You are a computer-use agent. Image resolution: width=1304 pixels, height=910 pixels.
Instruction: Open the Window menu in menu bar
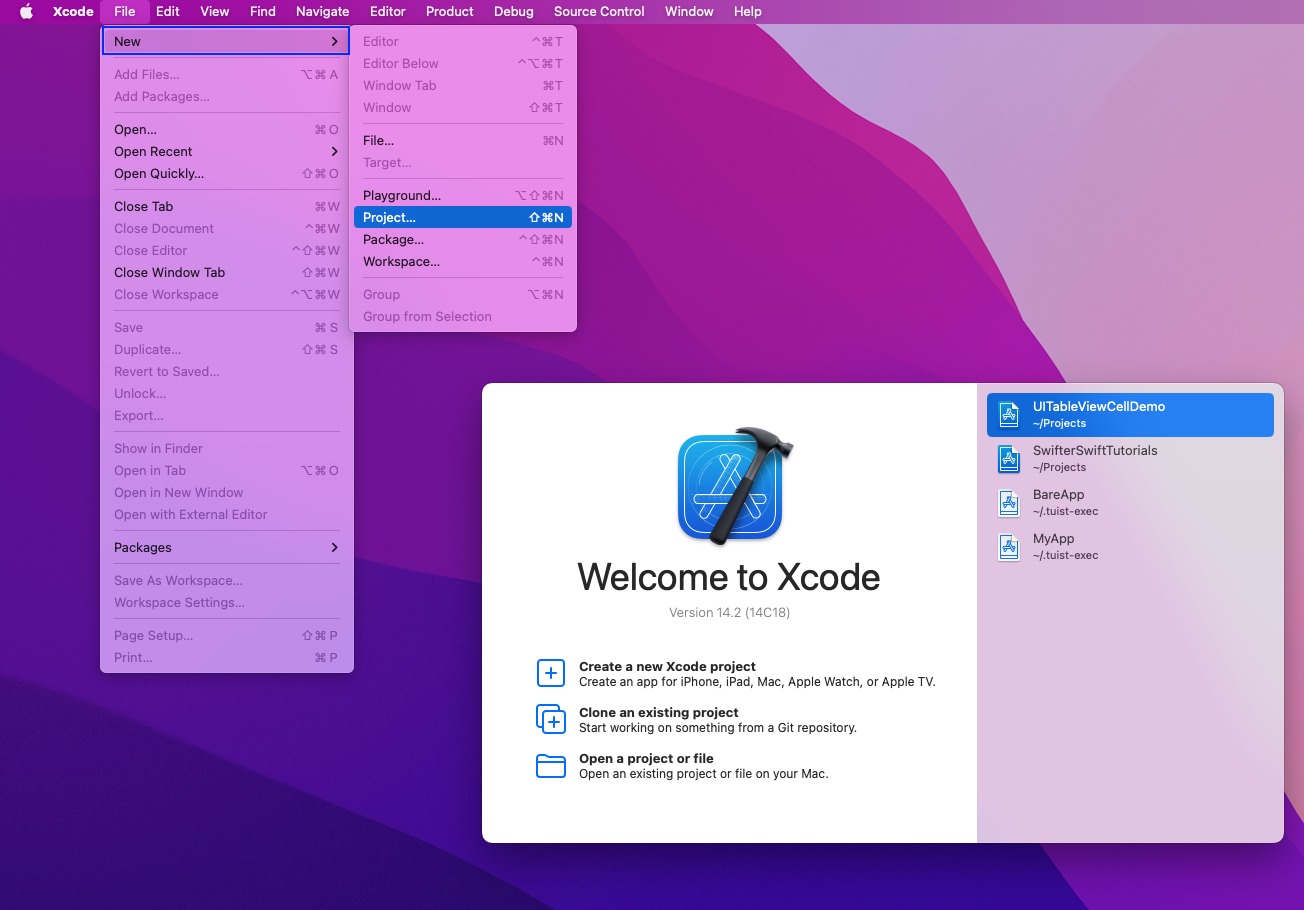(689, 12)
